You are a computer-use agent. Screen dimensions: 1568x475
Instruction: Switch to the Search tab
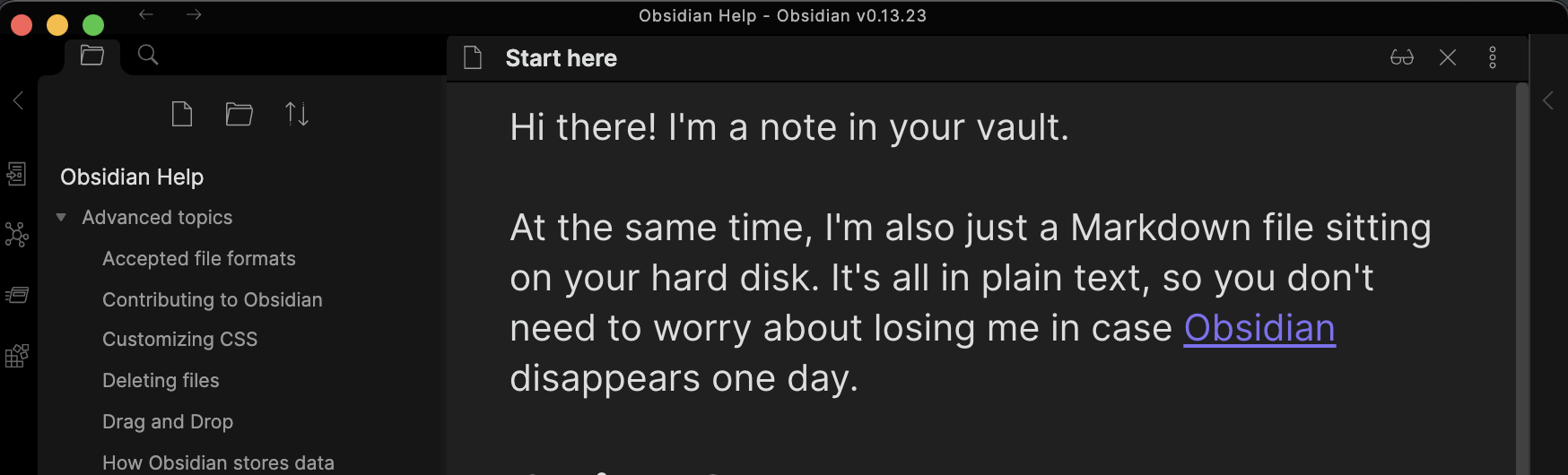(148, 56)
